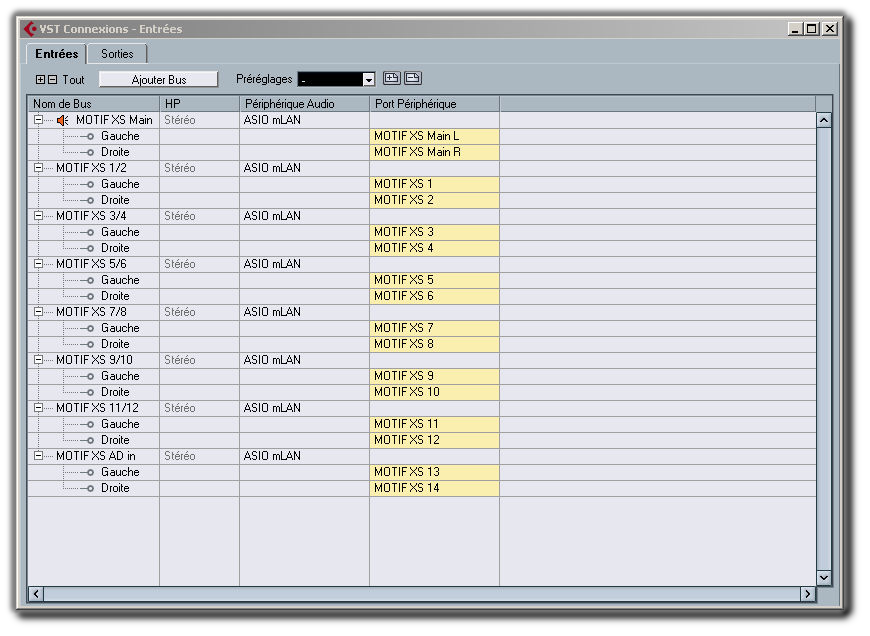Click the Port Périphérique column header
This screenshot has width=870, height=636.
[x=433, y=104]
